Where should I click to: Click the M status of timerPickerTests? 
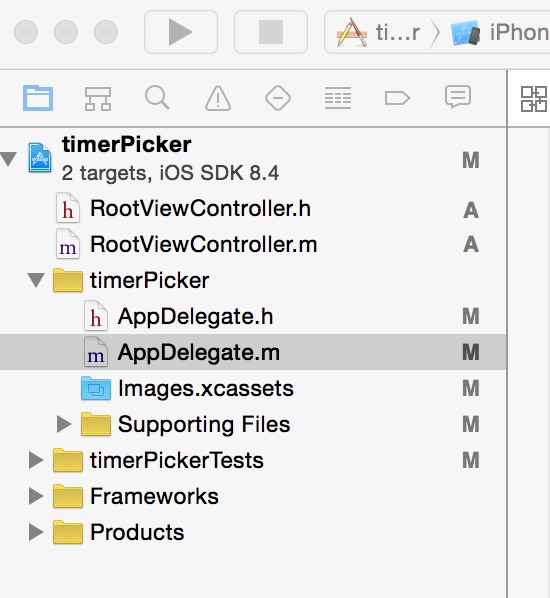[x=471, y=460]
